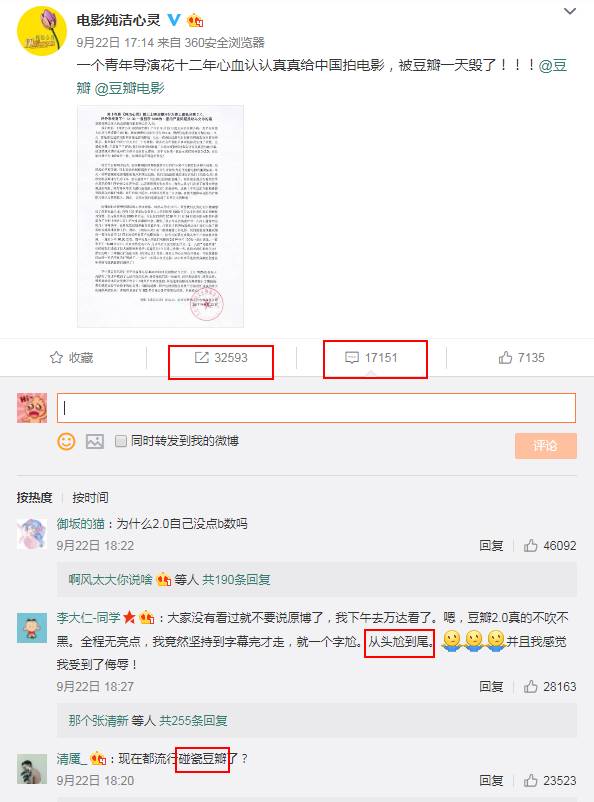Screen dimensions: 594x802
Task: Open the comments icon showing 17151
Action: pyautogui.click(x=352, y=358)
